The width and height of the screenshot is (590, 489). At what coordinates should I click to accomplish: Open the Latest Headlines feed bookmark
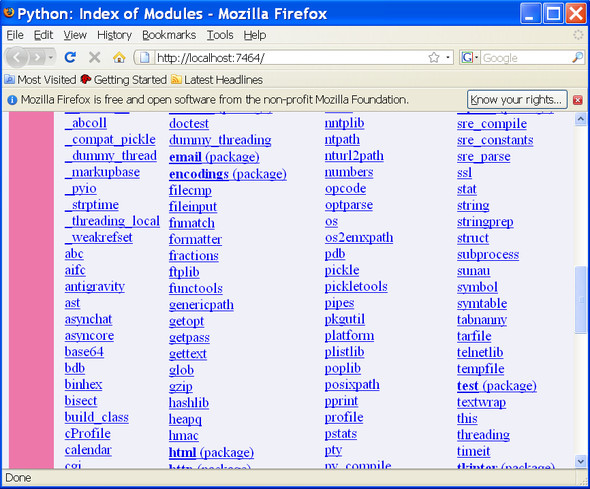pos(217,80)
